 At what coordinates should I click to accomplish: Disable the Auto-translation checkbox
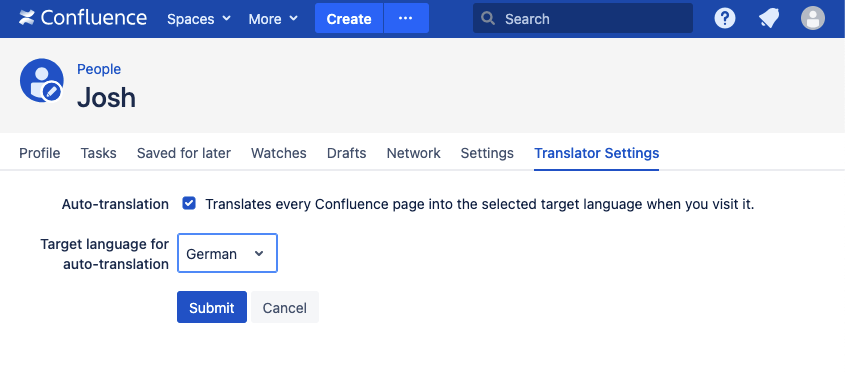189,204
